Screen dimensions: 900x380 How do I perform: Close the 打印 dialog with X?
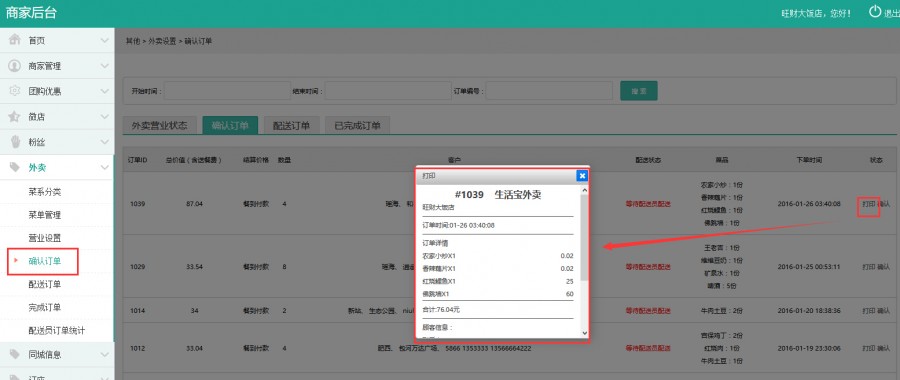coord(582,176)
